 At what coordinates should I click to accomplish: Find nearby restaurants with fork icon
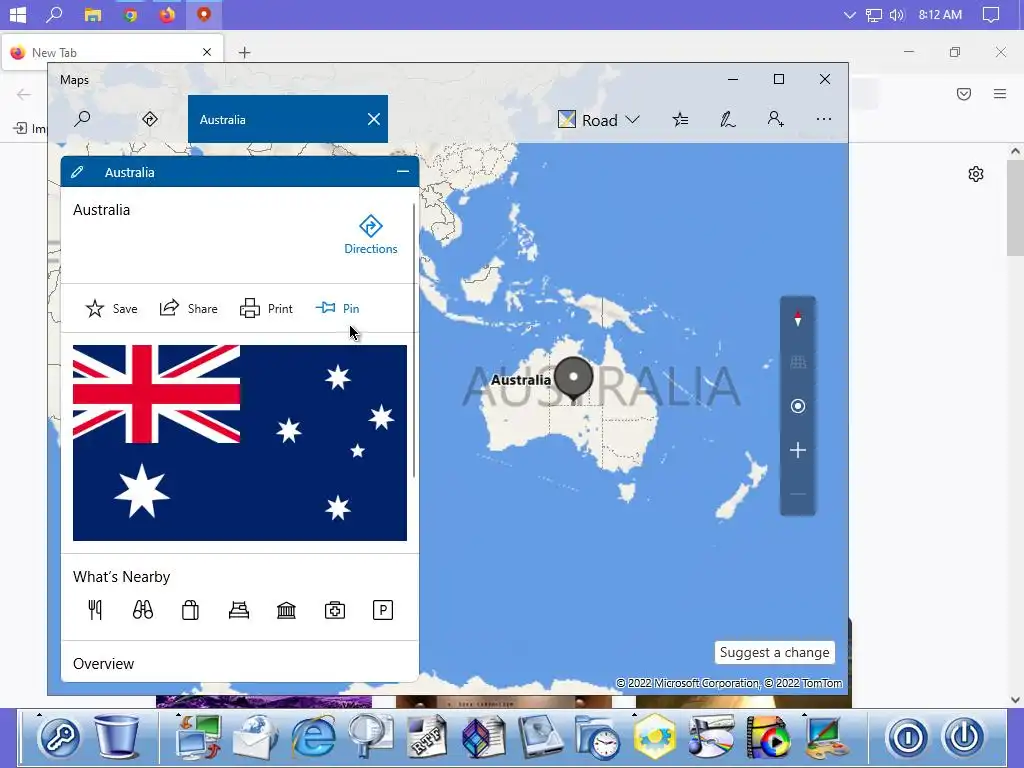click(95, 610)
